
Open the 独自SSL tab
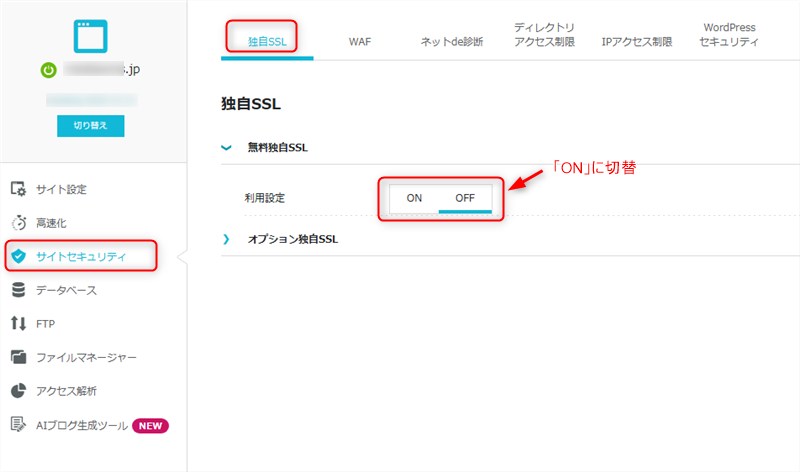(267, 42)
